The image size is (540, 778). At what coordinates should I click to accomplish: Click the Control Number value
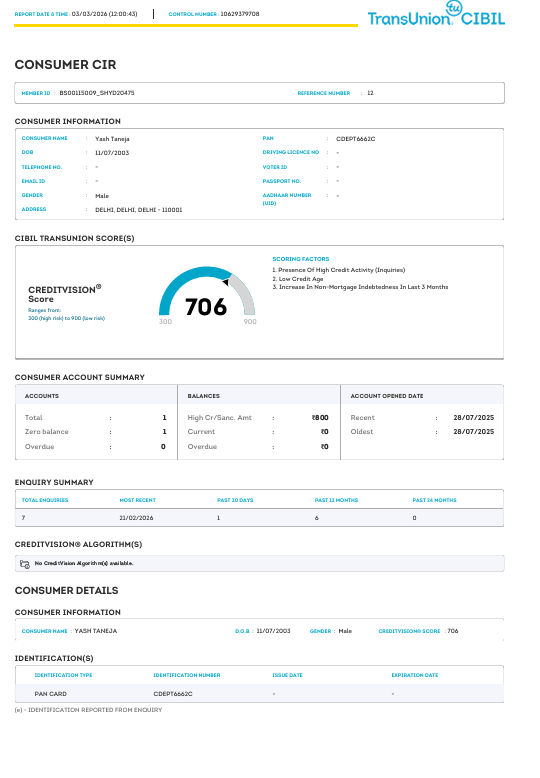click(240, 14)
